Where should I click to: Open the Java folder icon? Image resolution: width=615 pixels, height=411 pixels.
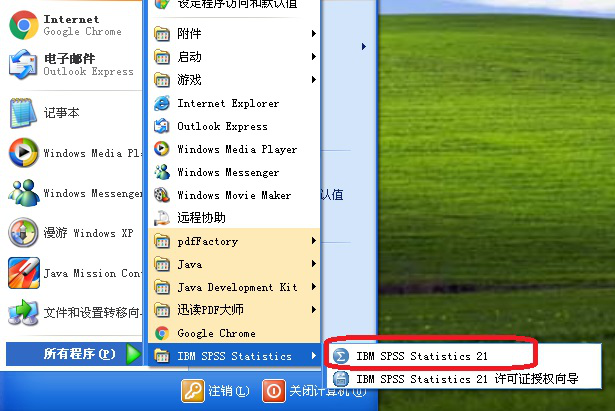pos(162,264)
